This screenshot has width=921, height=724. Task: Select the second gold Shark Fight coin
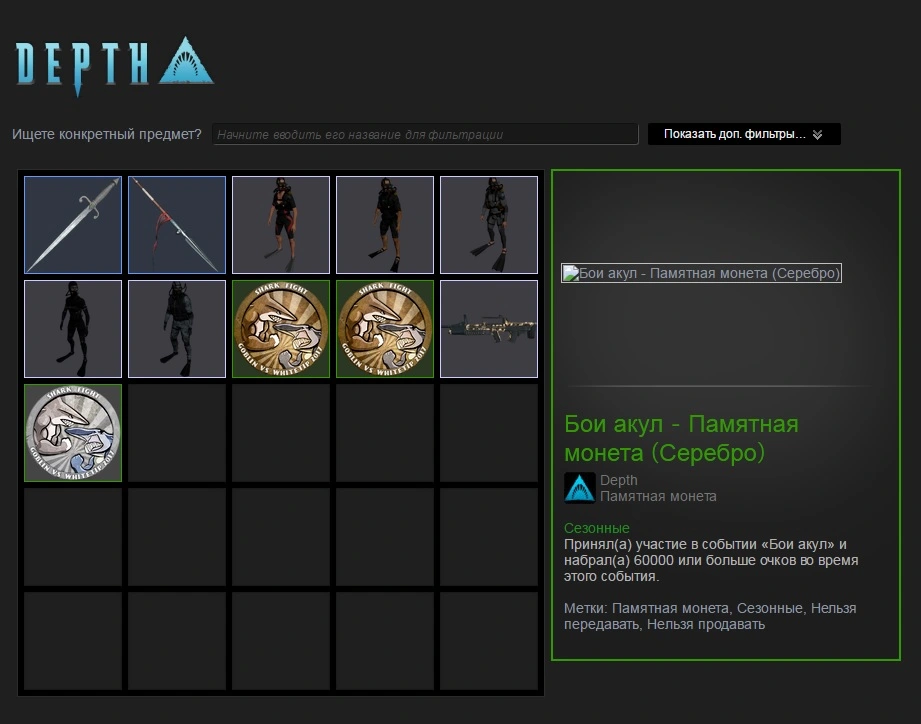click(385, 329)
